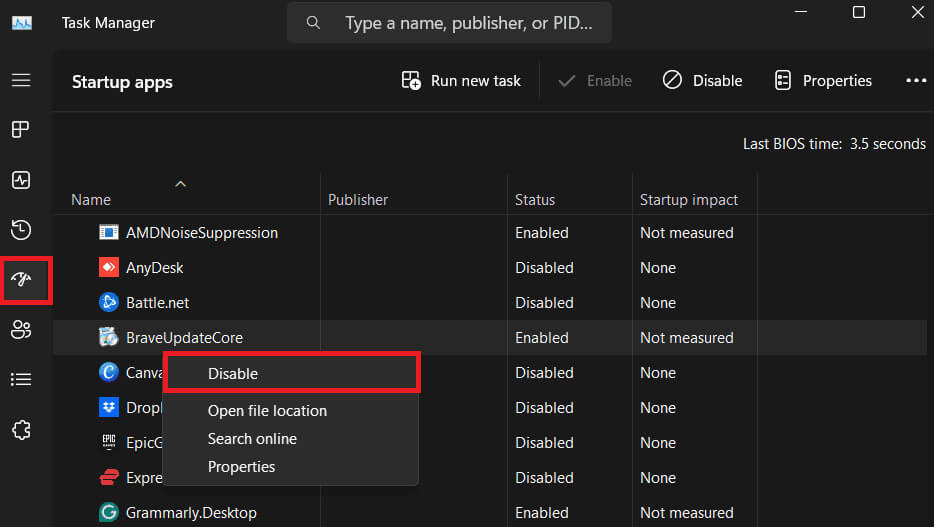This screenshot has width=934, height=527.
Task: Select the AMDNoiseSuppression startup entry
Action: coord(201,233)
